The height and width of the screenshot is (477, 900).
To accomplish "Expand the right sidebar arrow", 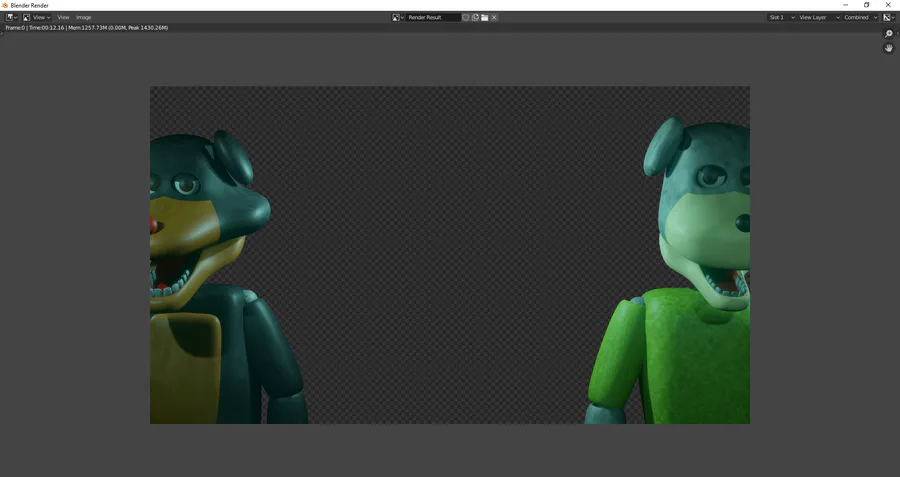I will (898, 33).
